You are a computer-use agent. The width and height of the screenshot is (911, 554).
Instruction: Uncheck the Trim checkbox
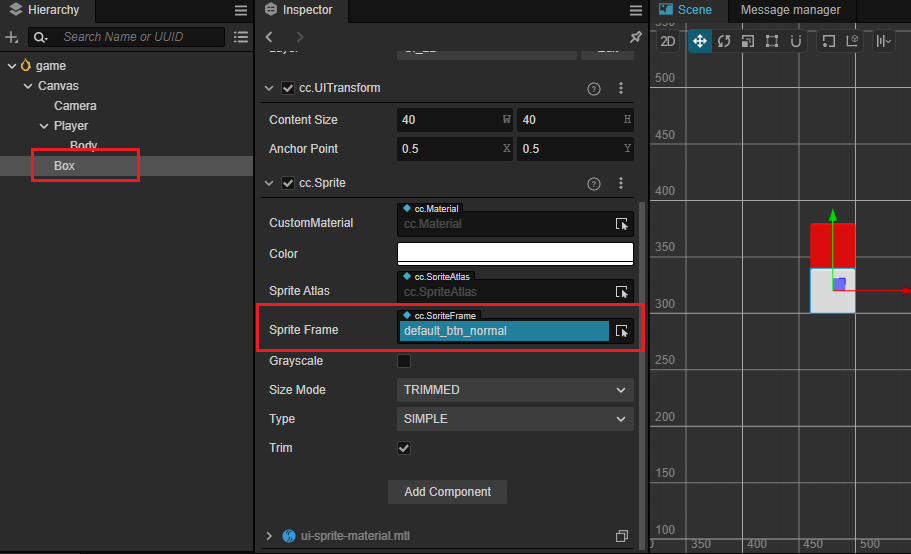pos(404,448)
